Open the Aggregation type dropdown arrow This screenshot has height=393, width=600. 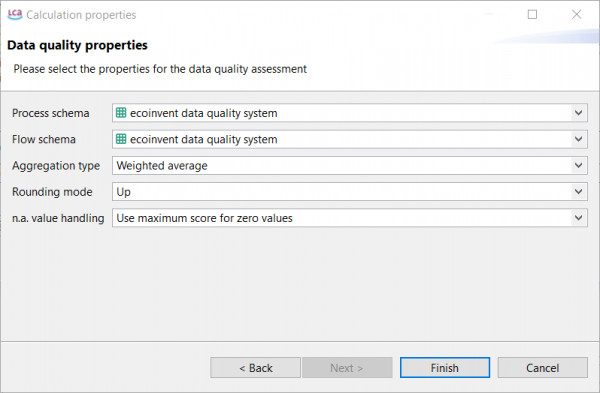578,165
